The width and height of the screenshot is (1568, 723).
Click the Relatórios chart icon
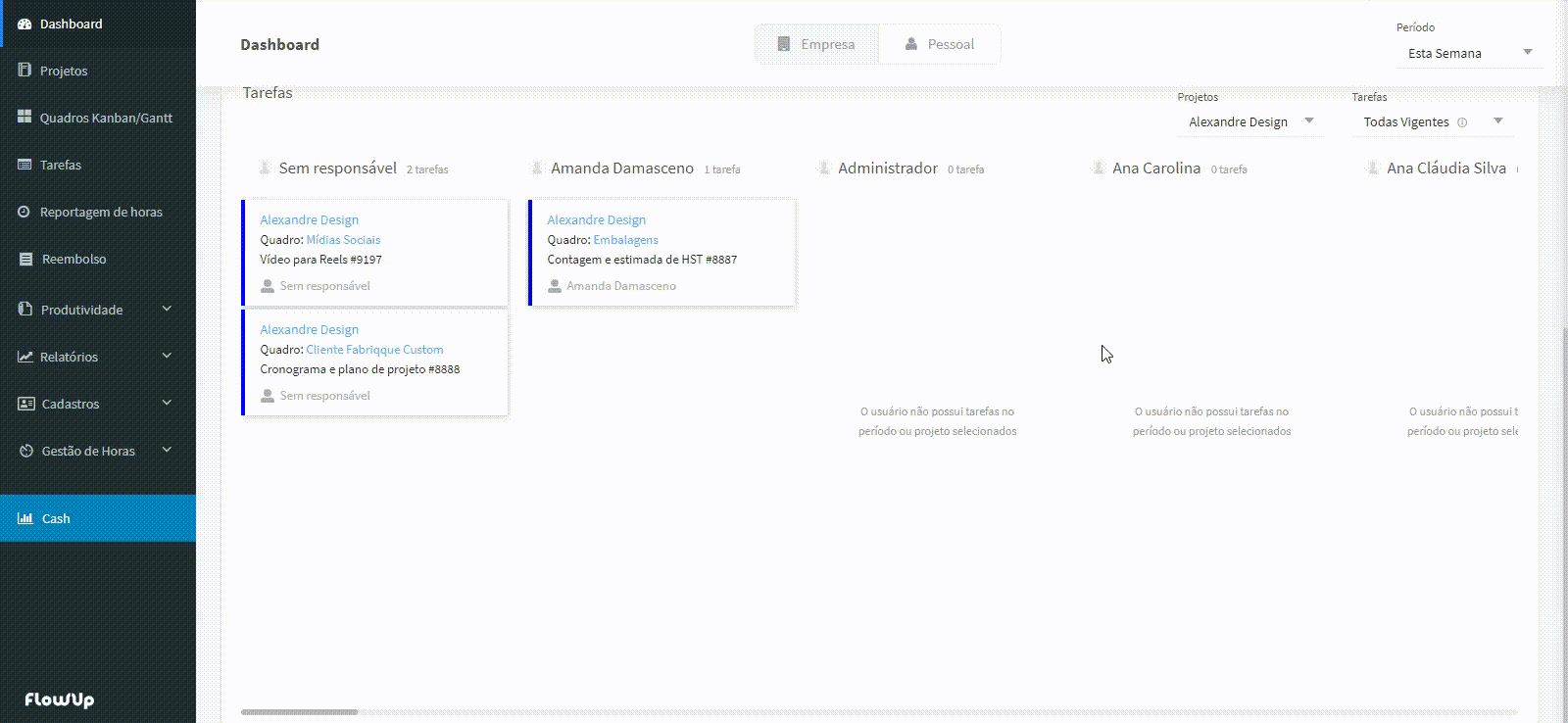click(25, 357)
